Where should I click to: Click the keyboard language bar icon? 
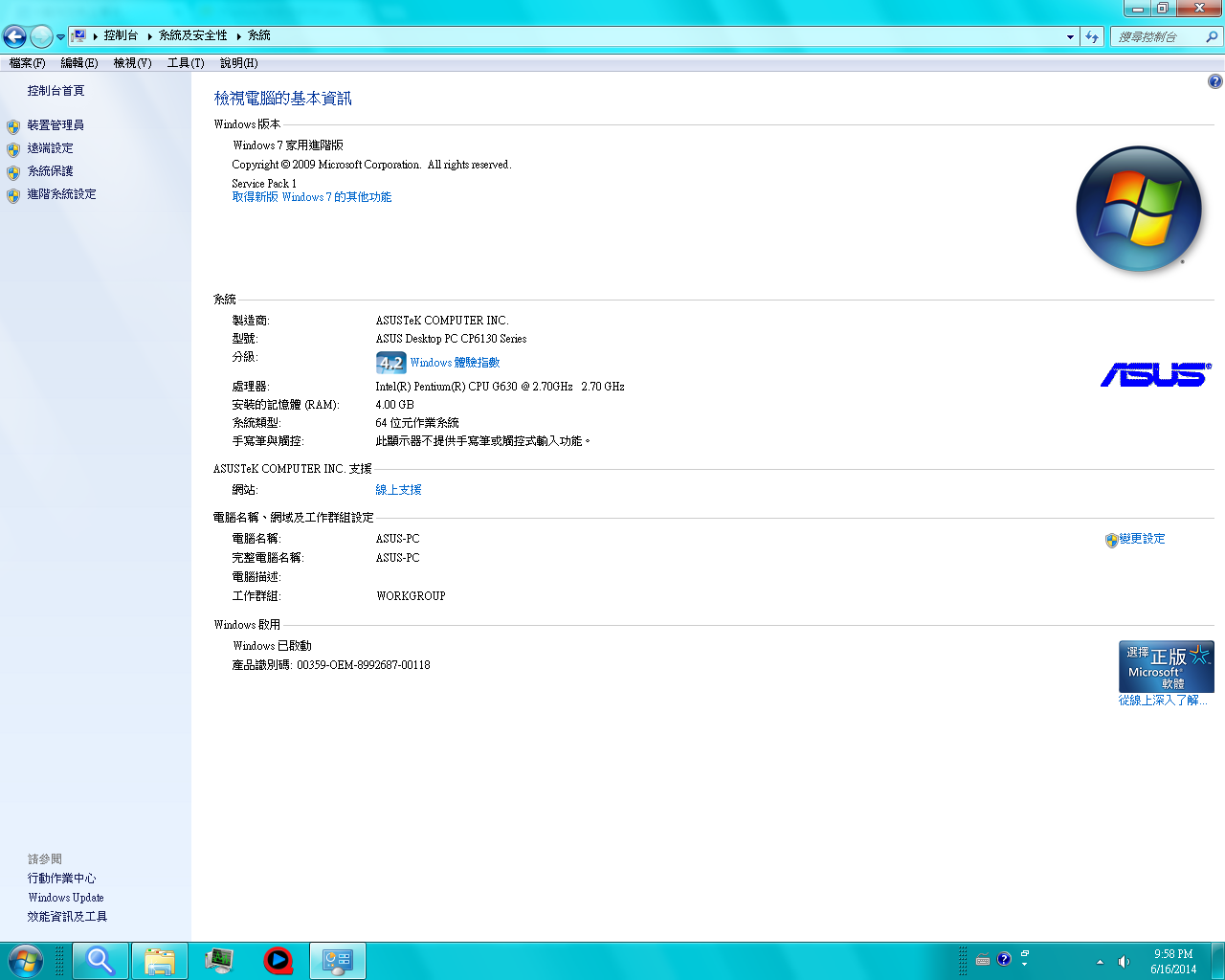click(983, 960)
